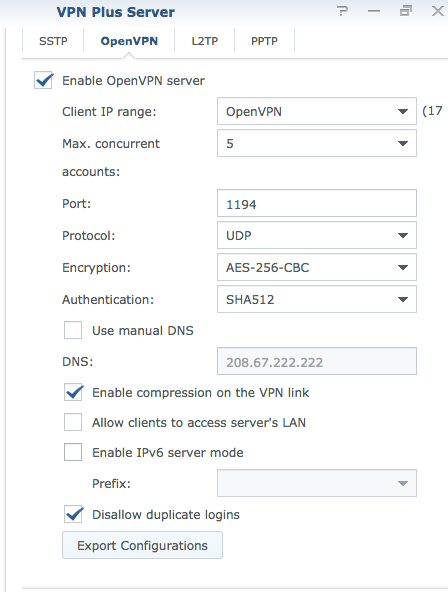The height and width of the screenshot is (592, 448).
Task: Uncheck Enable OpenVPN server
Action: pyautogui.click(x=43, y=80)
